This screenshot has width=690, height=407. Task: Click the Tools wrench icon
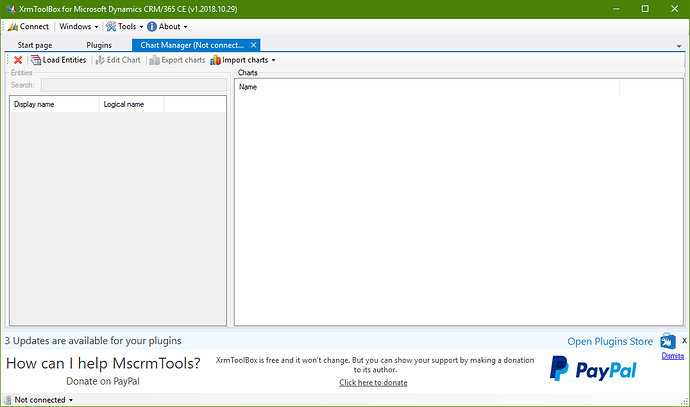tap(111, 26)
